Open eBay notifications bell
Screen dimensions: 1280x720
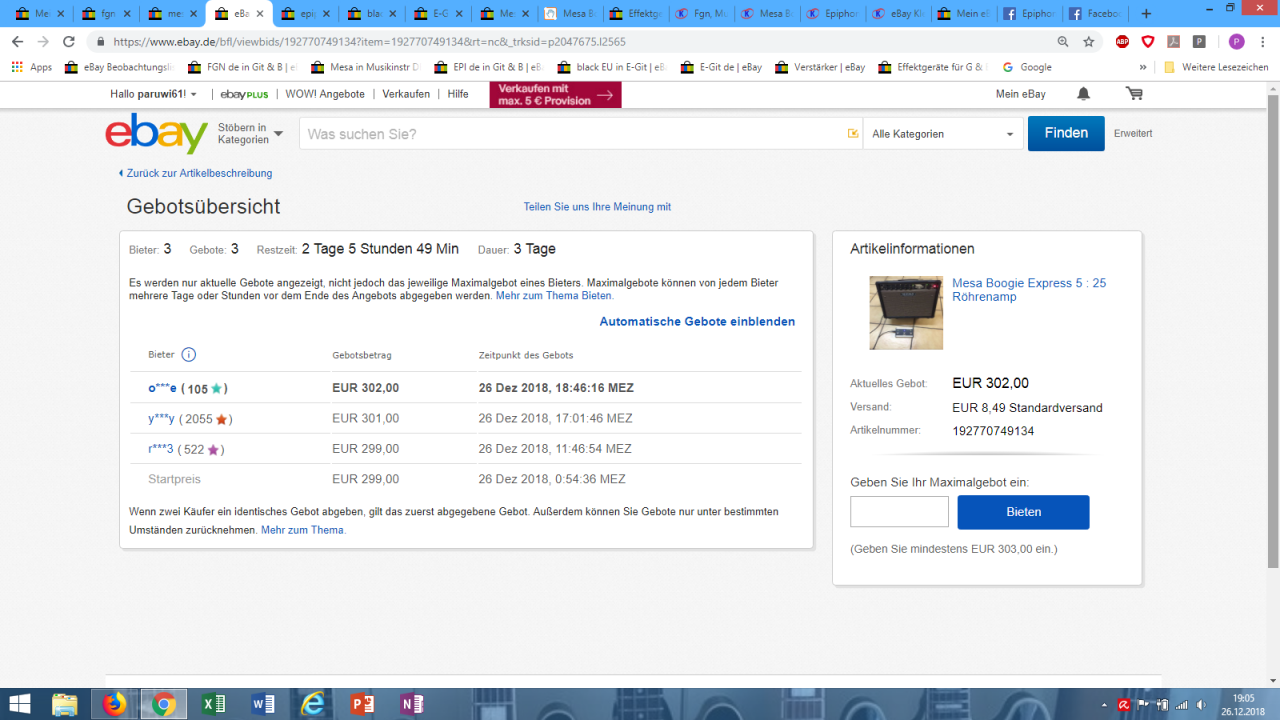point(1084,94)
